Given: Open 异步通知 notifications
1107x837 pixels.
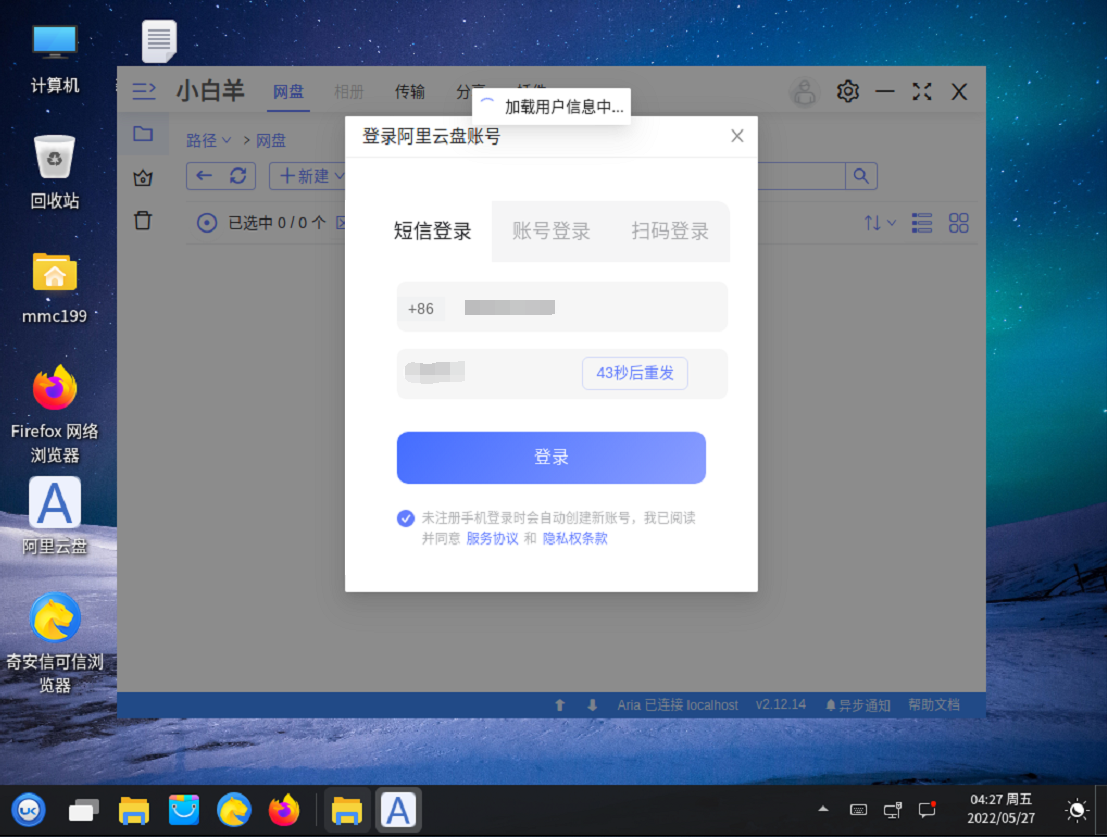Looking at the screenshot, I should click(858, 705).
